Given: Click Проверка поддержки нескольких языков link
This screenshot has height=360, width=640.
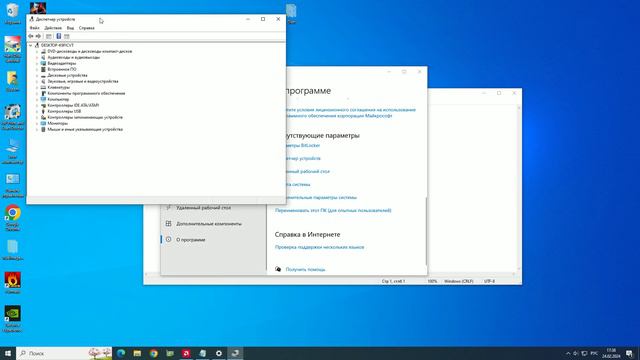Looking at the screenshot, I should pos(320,247).
